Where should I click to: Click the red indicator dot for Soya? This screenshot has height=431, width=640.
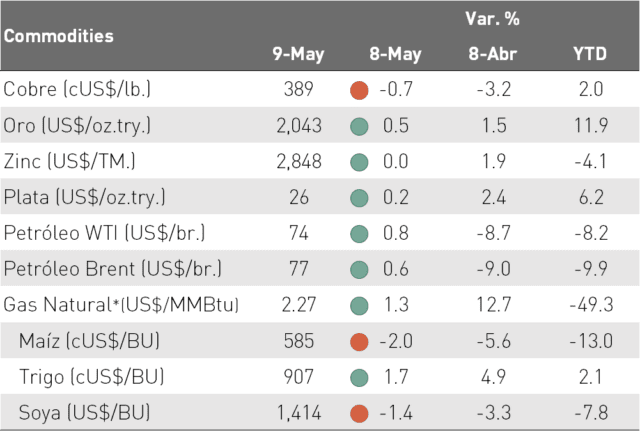pos(359,413)
